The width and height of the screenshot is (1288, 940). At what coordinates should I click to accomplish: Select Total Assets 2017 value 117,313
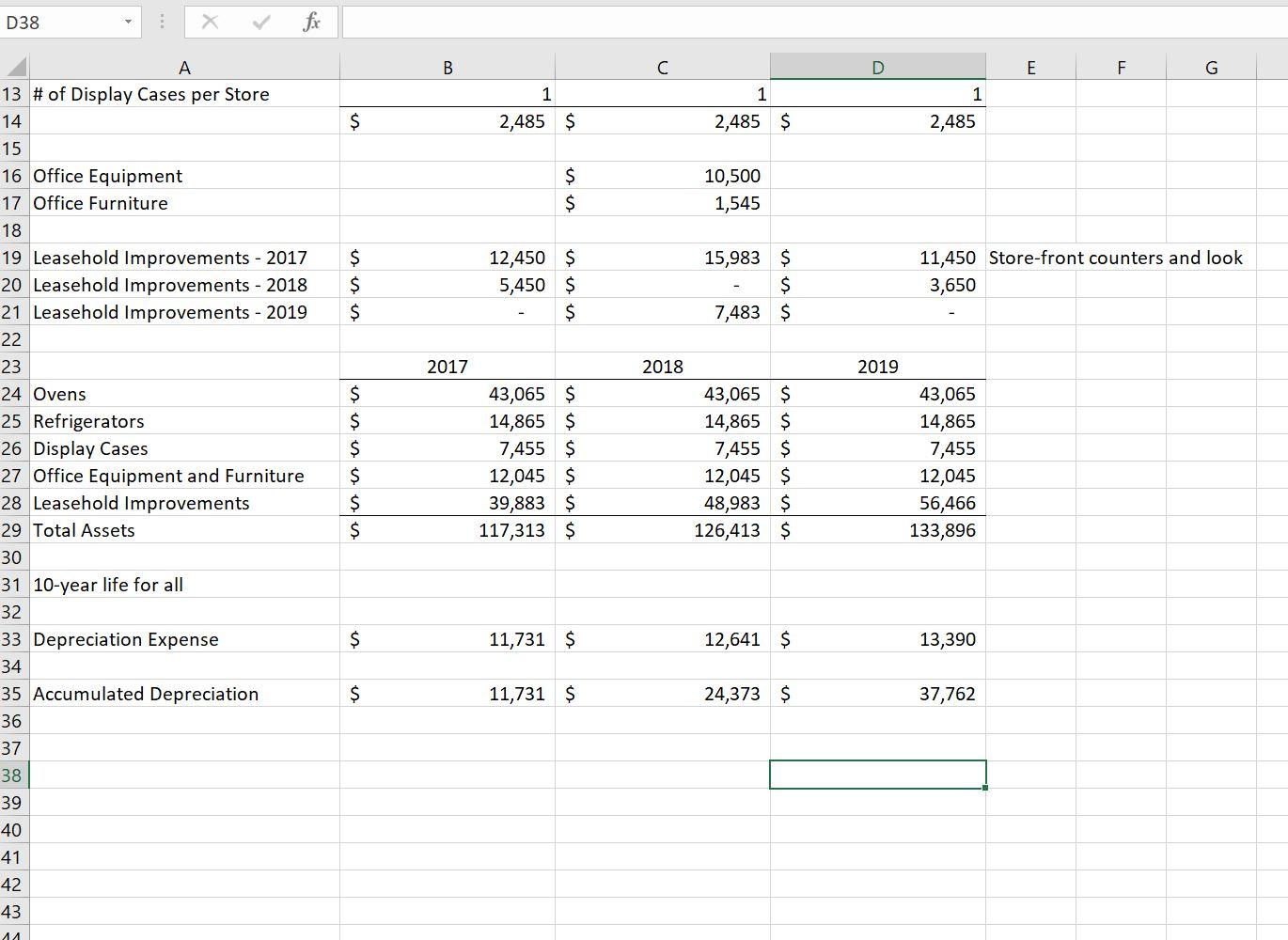(x=448, y=530)
